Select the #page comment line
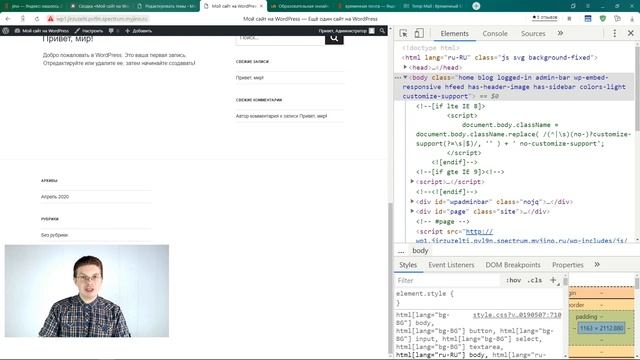Viewport: 640px width, 360px height. [x=443, y=222]
